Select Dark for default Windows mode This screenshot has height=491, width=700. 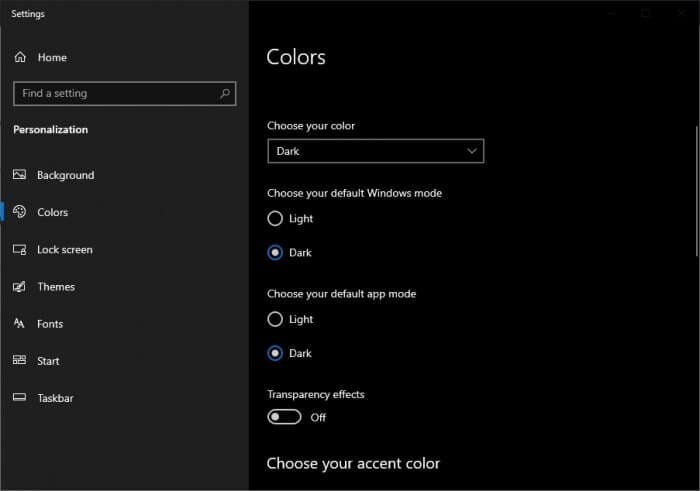point(275,252)
